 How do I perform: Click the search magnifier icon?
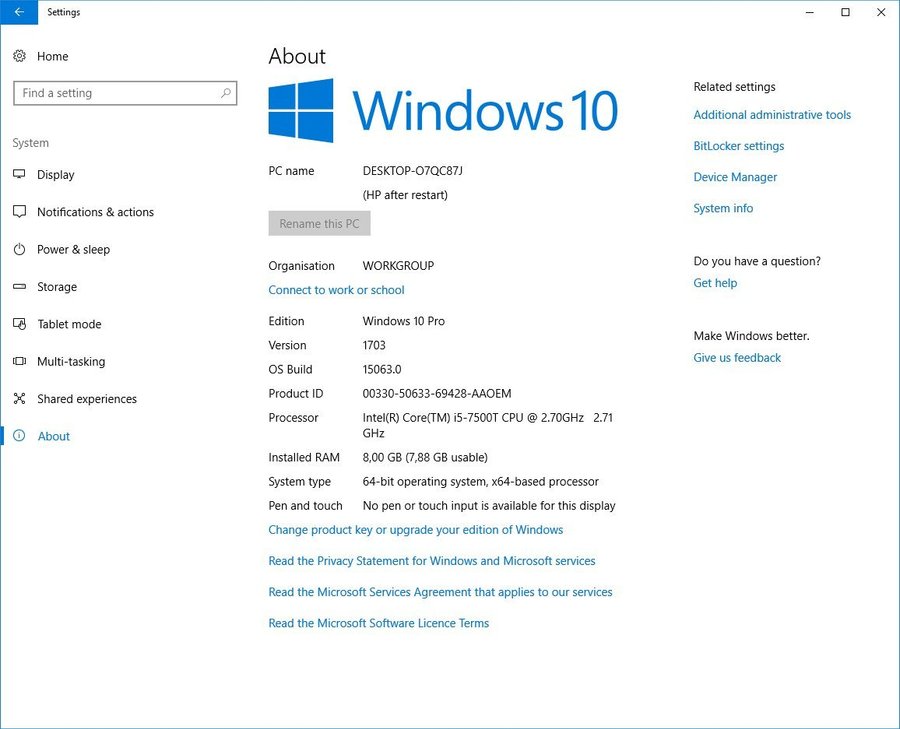coord(226,93)
